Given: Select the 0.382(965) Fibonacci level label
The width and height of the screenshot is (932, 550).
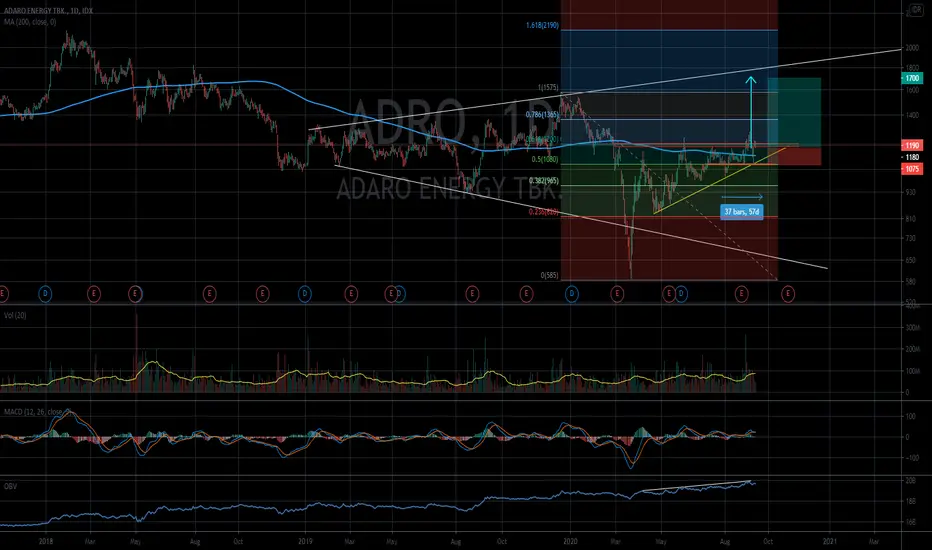Looking at the screenshot, I should click(543, 181).
